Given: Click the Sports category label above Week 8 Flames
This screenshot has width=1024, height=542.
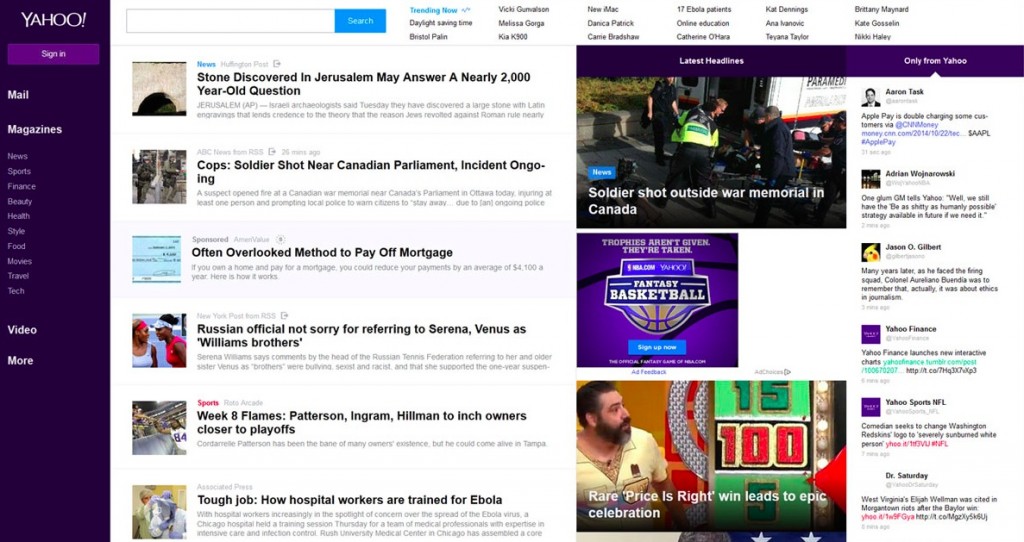Looking at the screenshot, I should point(208,403).
